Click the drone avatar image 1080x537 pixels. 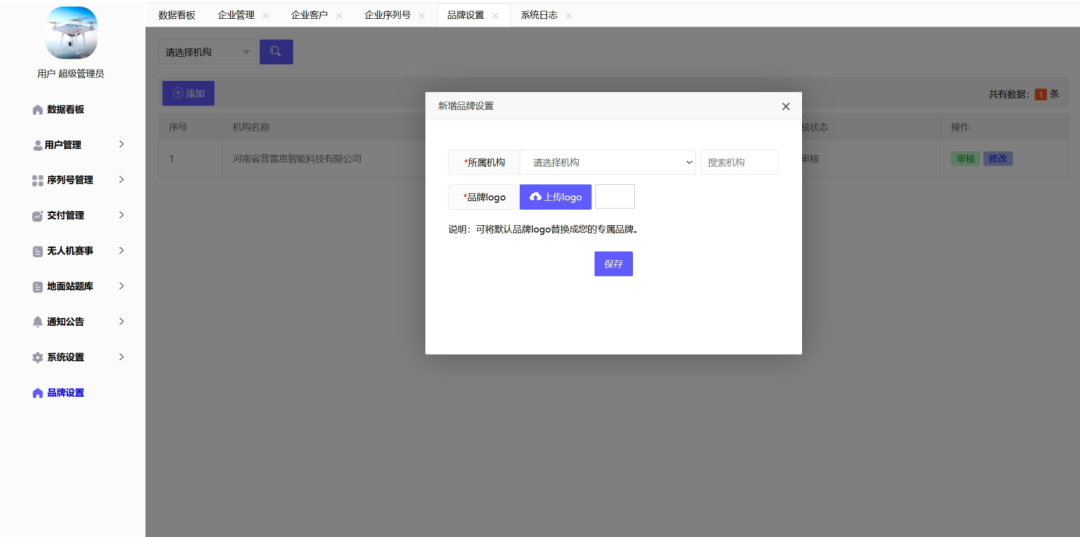point(71,33)
